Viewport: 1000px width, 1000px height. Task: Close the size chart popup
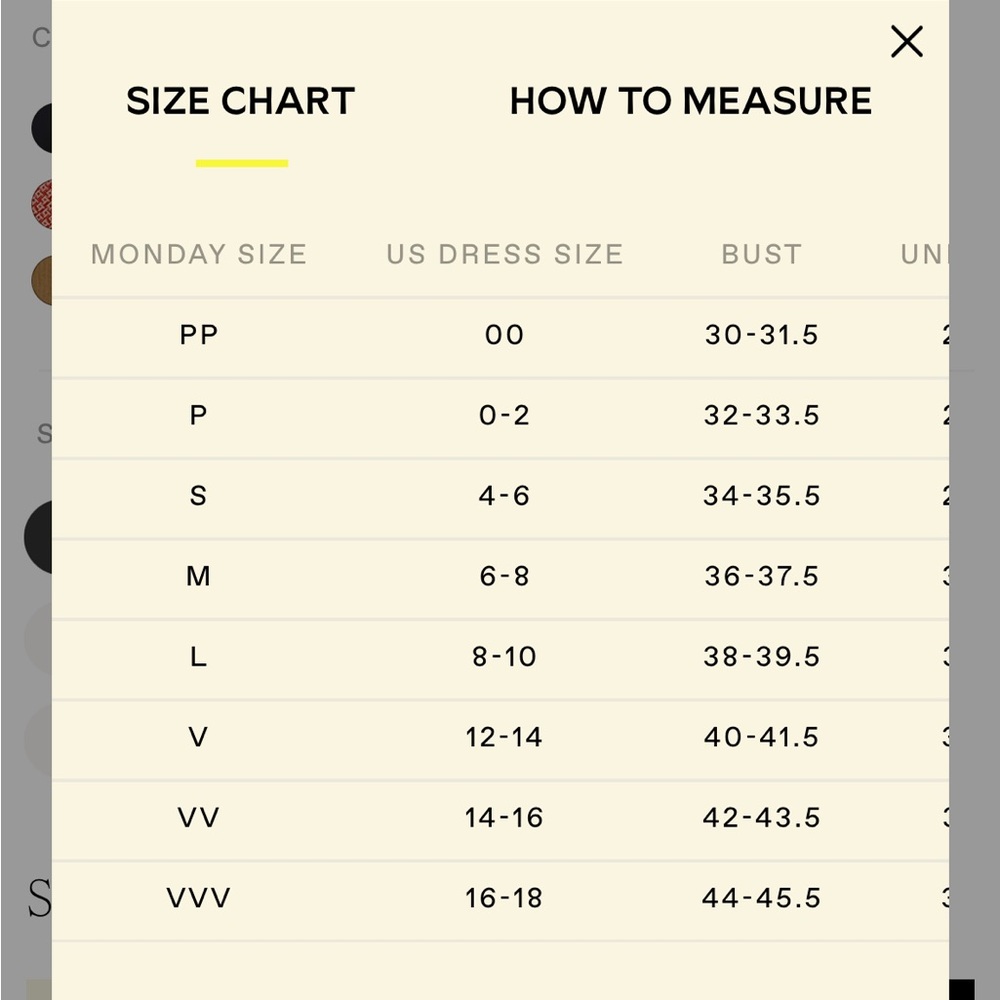906,41
